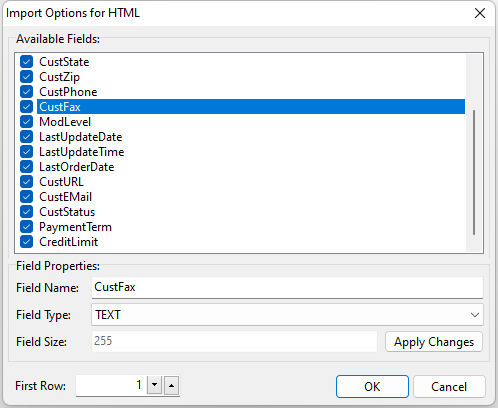Uncheck the LastOrderDate checkbox
498x408 pixels.
coord(26,167)
